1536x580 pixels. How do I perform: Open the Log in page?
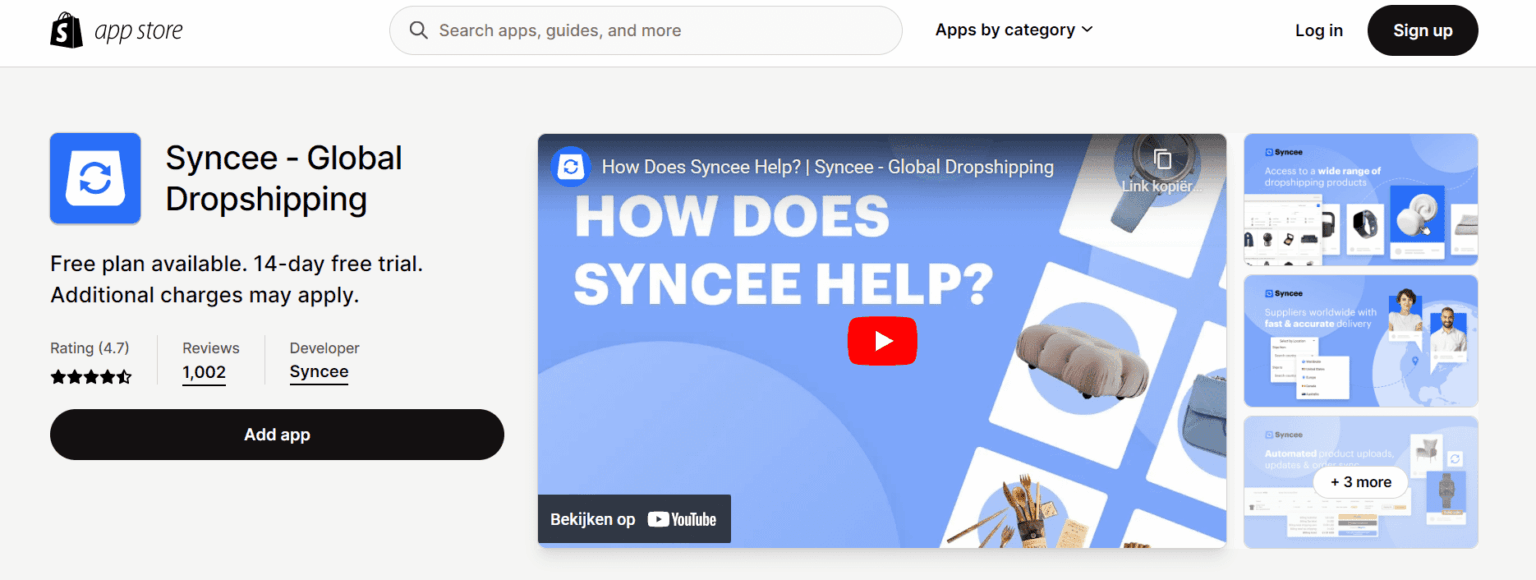[1318, 30]
